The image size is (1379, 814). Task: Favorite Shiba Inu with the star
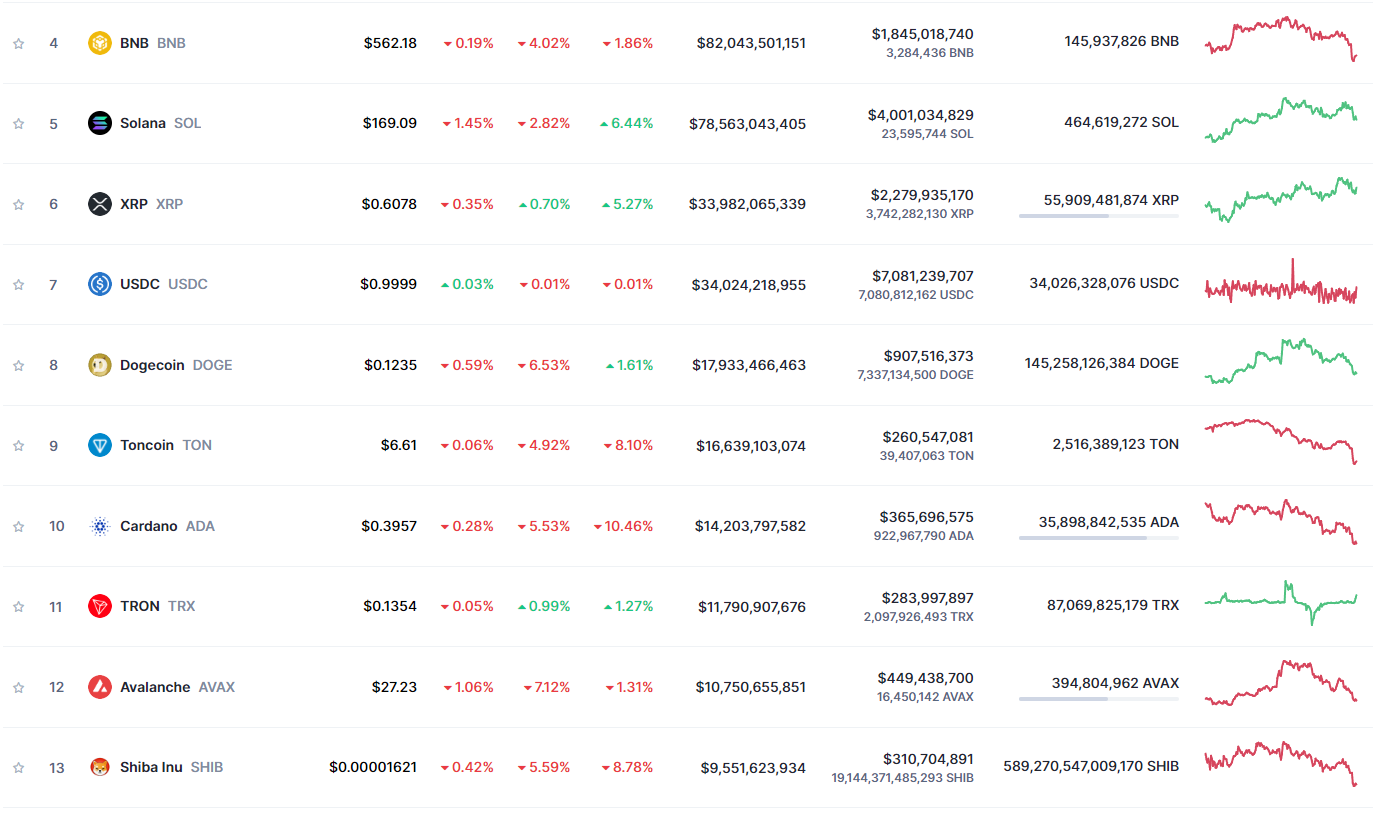[18, 767]
